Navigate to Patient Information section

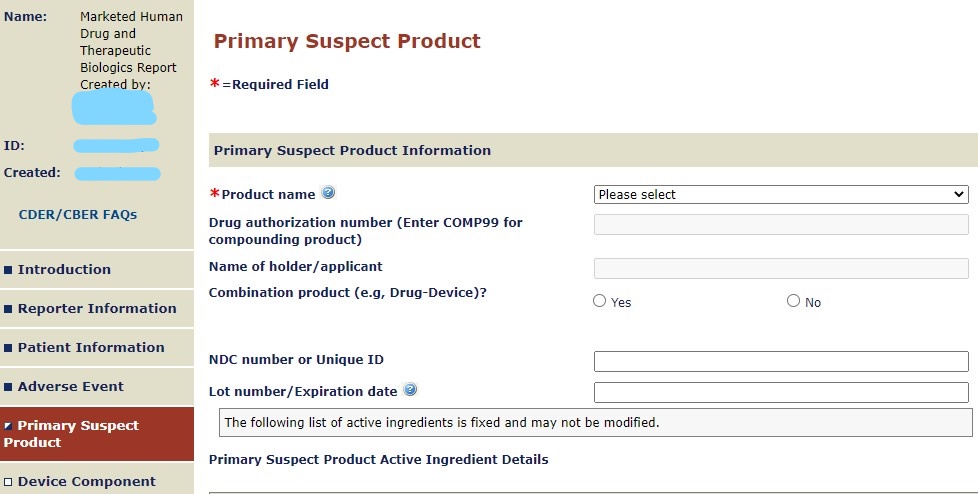[x=91, y=347]
